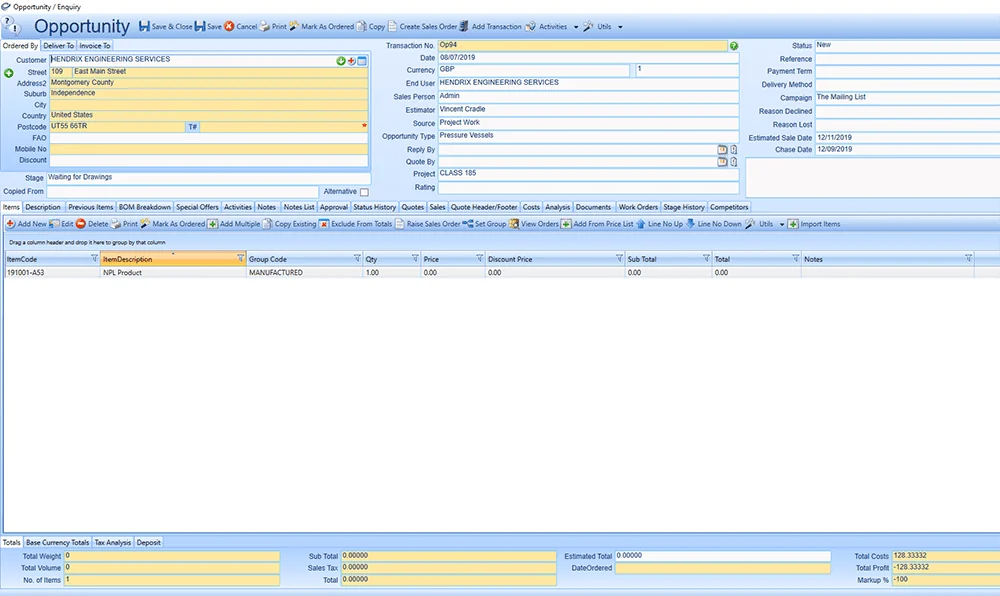Move line down with Line No Down
The image size is (1000, 596).
click(x=714, y=224)
